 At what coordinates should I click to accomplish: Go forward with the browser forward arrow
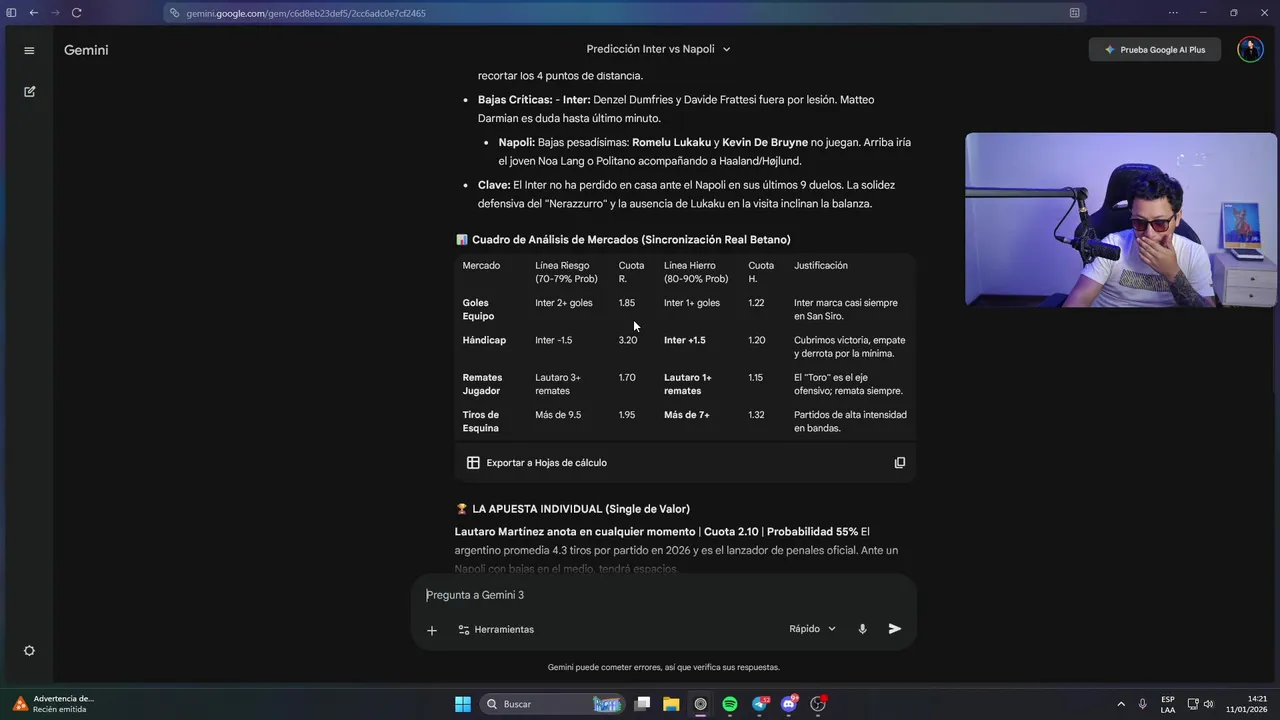[x=55, y=13]
